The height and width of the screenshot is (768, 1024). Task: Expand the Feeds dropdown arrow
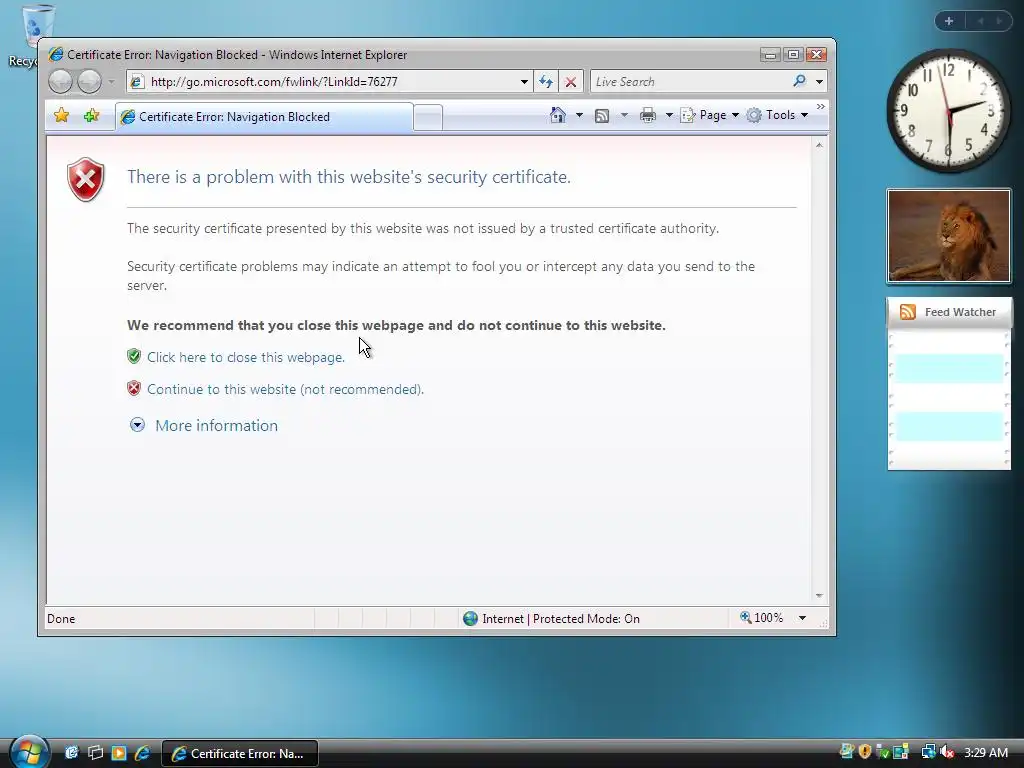[624, 115]
